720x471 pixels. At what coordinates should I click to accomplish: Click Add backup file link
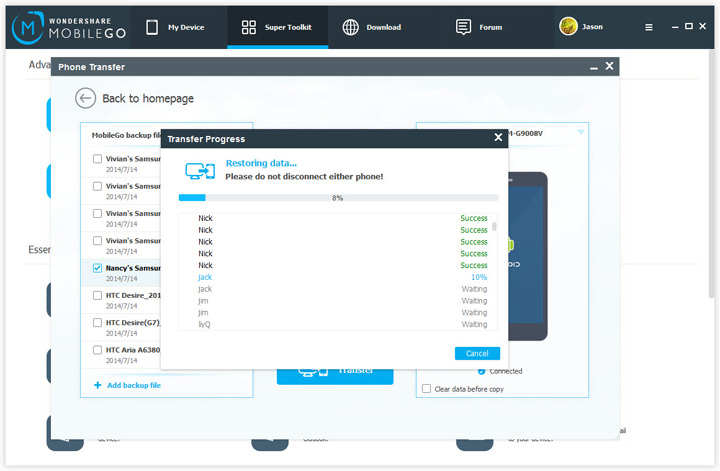(x=134, y=385)
